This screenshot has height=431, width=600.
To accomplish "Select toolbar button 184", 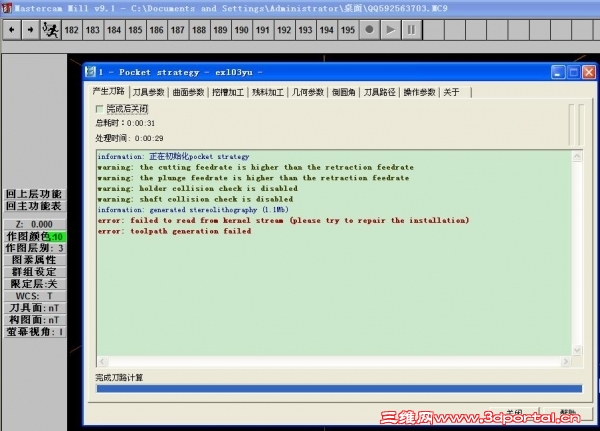I will tap(114, 29).
